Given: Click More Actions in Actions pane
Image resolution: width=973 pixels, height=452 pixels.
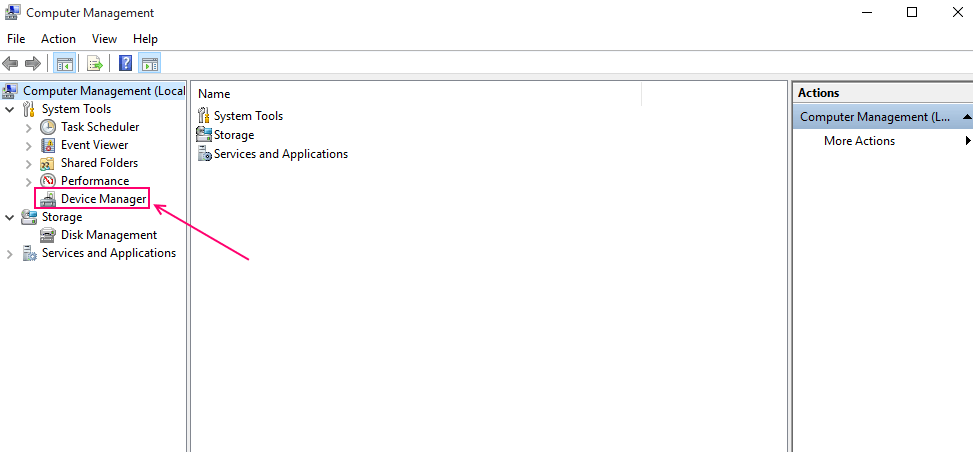Looking at the screenshot, I should click(x=859, y=141).
